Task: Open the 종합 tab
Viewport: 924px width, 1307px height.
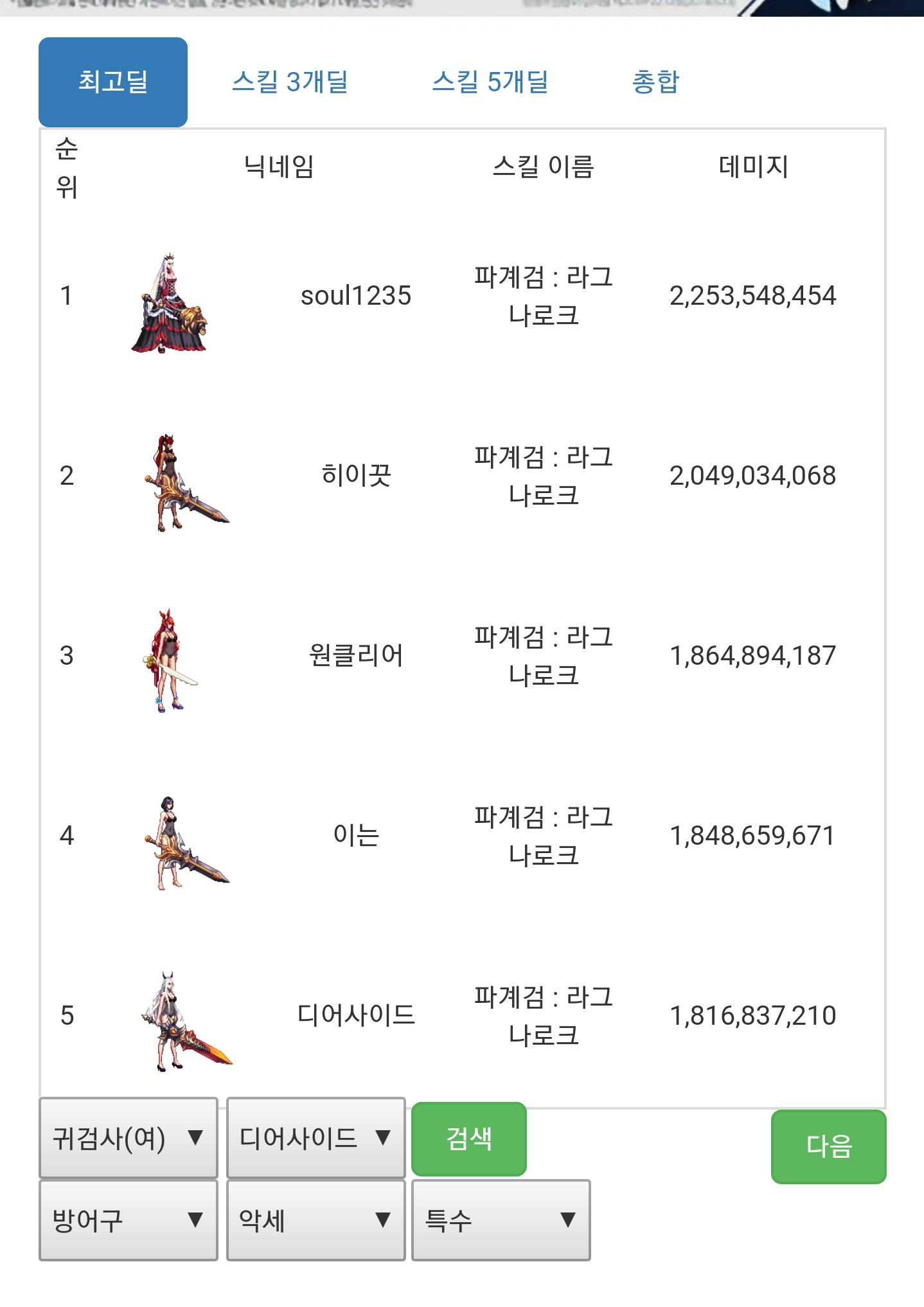Action: tap(655, 82)
